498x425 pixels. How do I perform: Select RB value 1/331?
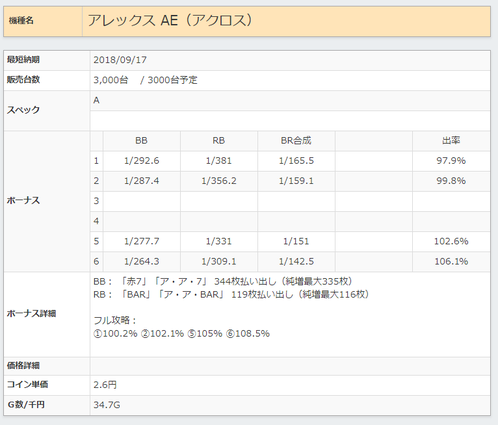[219, 241]
